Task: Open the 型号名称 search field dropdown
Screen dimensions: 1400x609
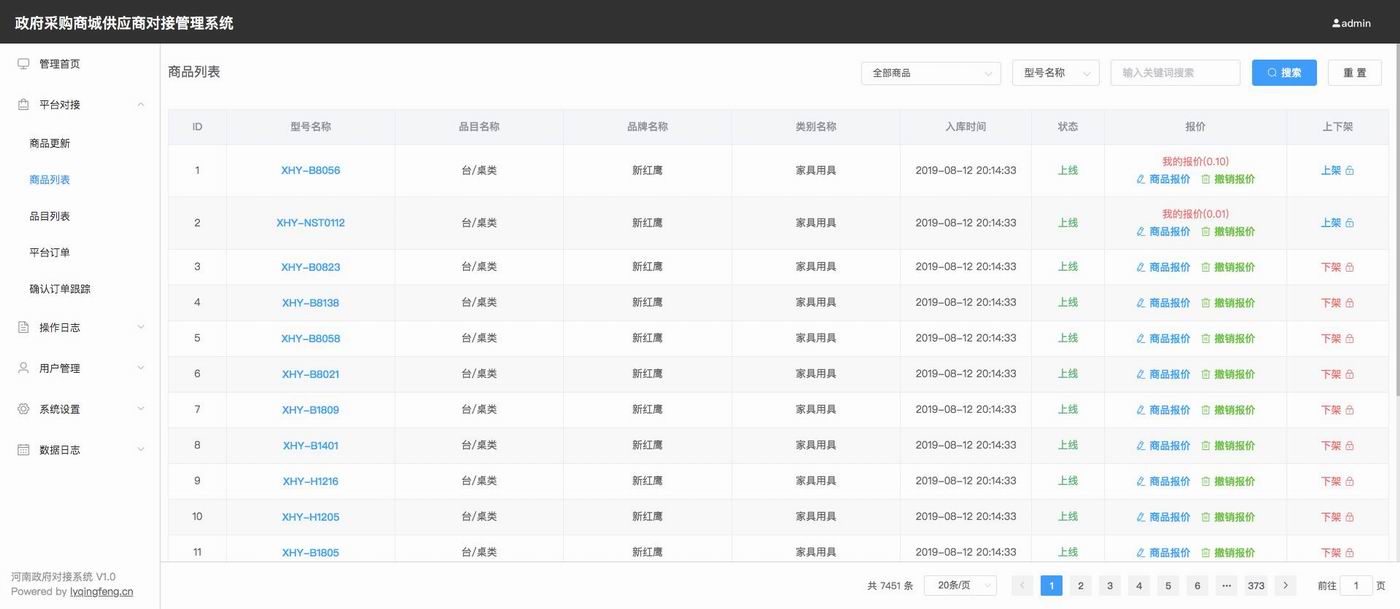Action: (1055, 73)
